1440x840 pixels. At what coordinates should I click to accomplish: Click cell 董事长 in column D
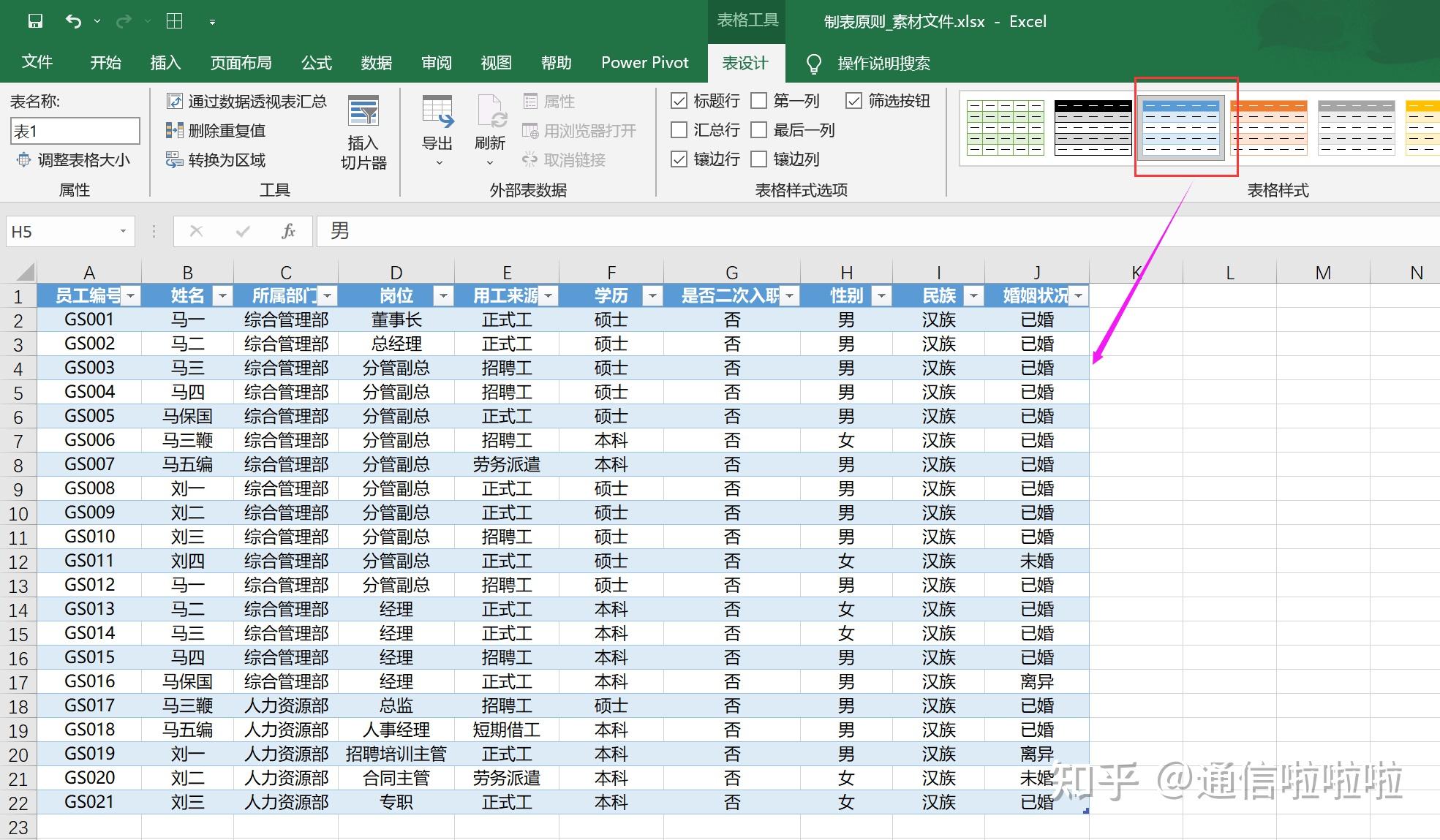(396, 319)
